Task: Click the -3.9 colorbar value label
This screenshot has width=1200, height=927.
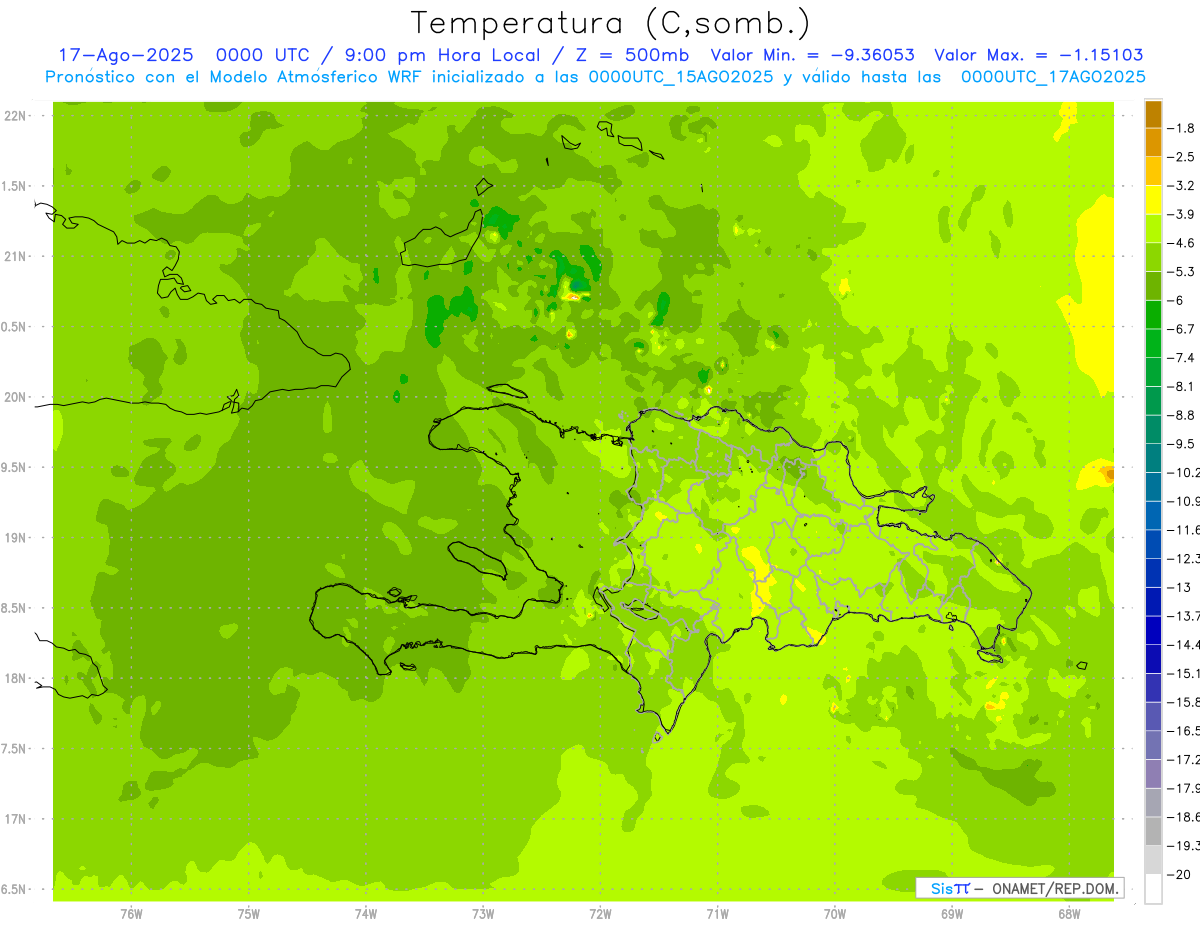Action: [x=1183, y=214]
